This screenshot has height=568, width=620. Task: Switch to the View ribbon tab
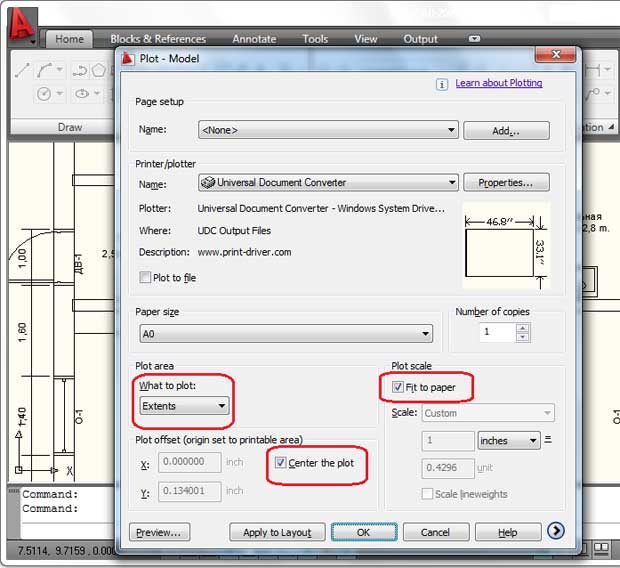366,39
